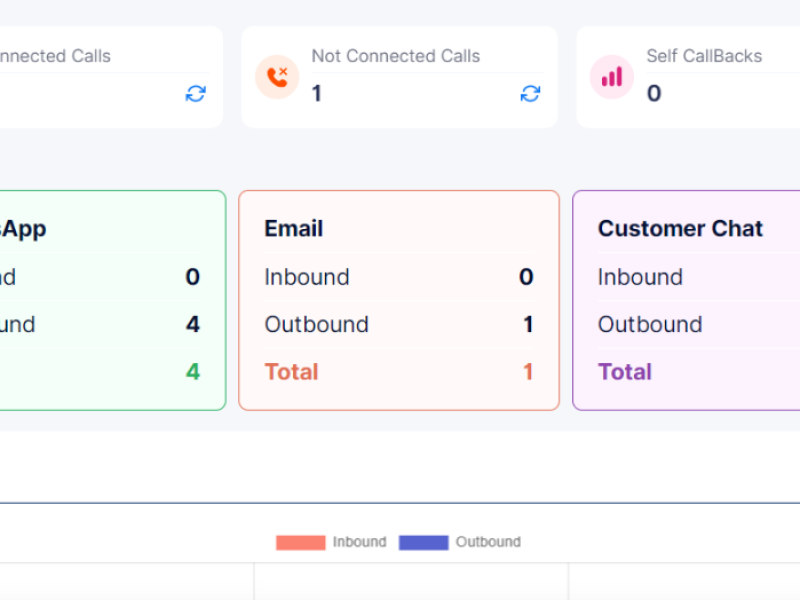800x600 pixels.
Task: Click WhatsApp card outbound value 4
Action: click(x=193, y=324)
